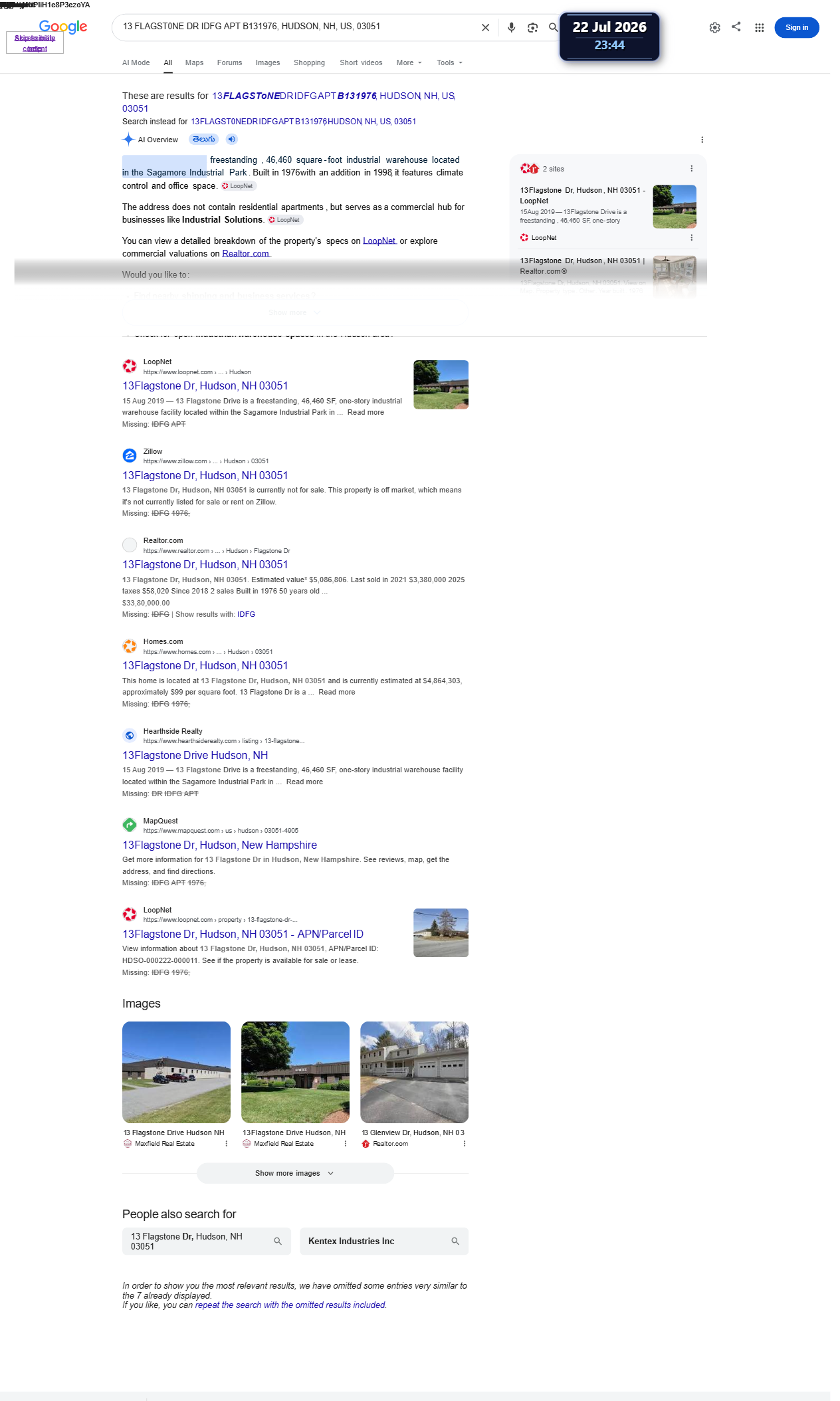Select the Images tab
Screen dimensions: 840x1401
point(268,62)
